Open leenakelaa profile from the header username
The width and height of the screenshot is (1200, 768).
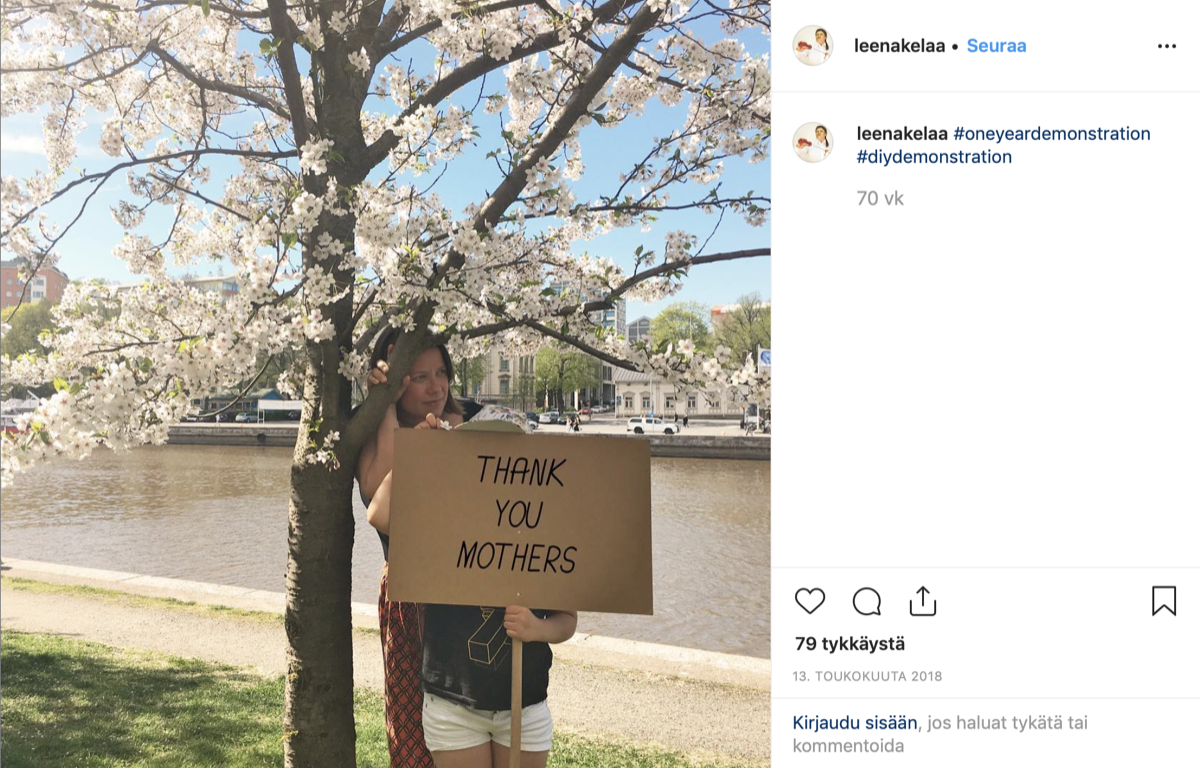click(x=899, y=46)
